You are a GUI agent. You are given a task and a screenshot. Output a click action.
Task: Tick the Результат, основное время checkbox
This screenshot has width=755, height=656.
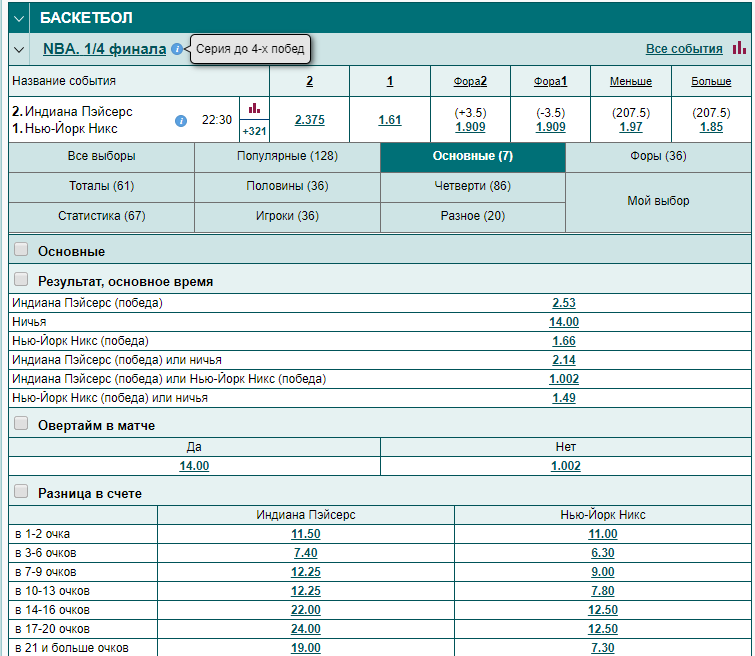21,279
